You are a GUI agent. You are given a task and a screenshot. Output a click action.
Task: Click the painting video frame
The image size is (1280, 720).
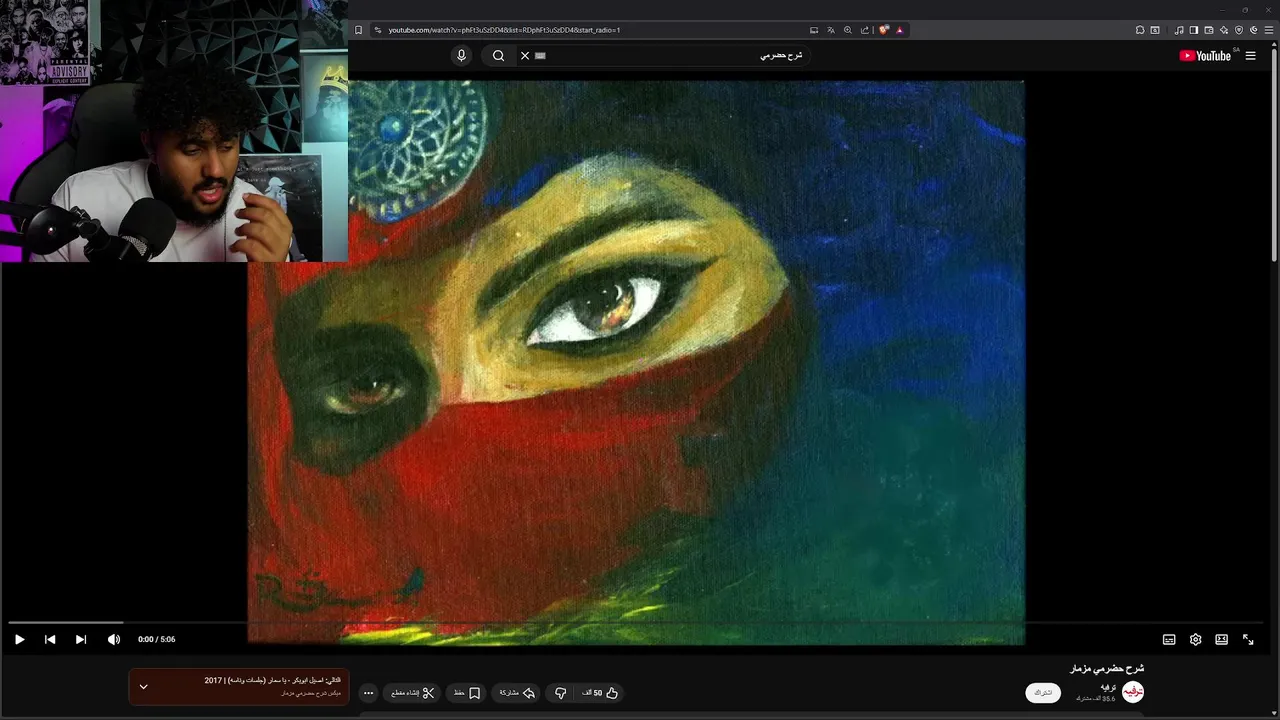pos(636,362)
